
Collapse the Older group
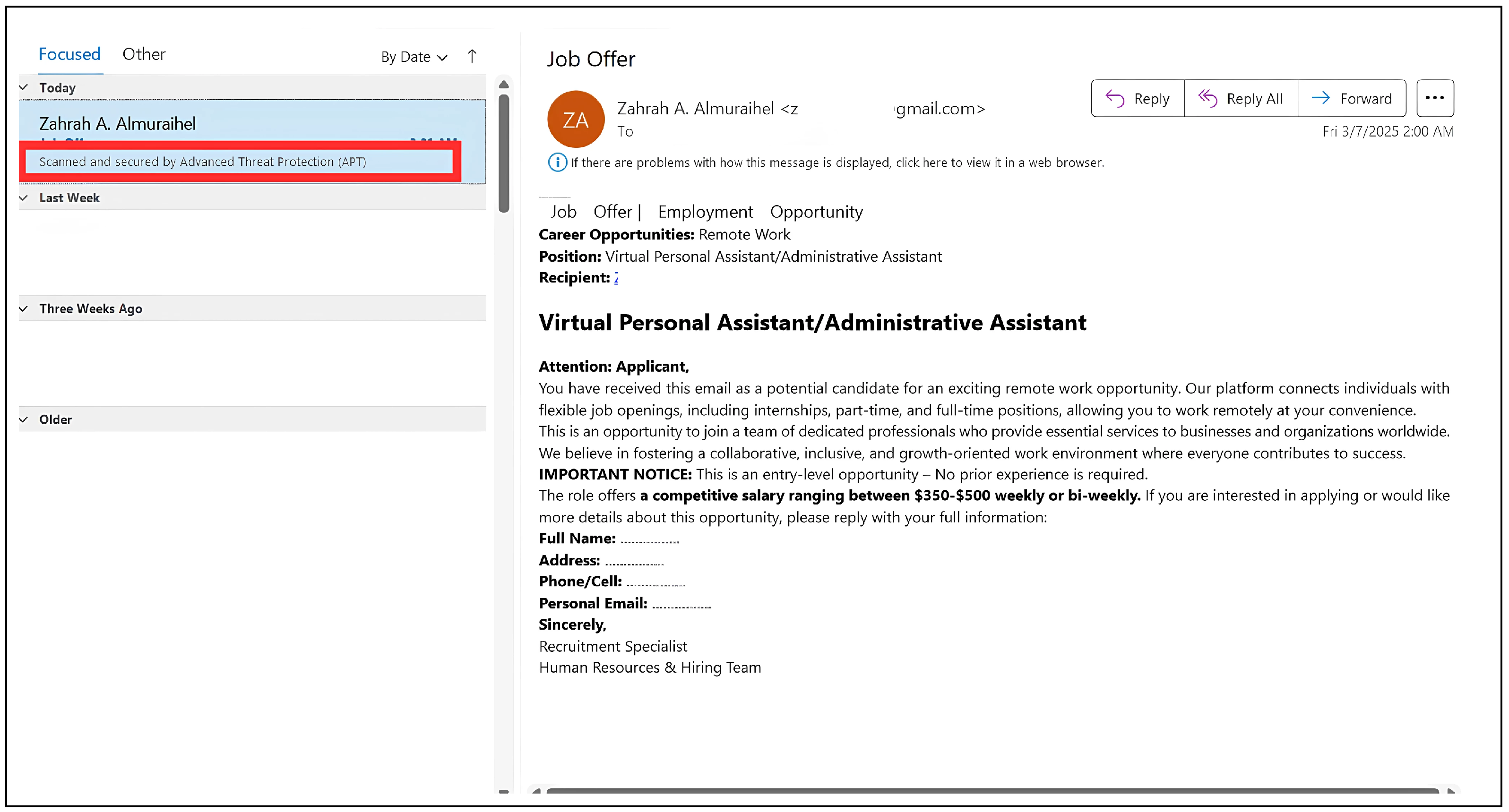pos(24,419)
